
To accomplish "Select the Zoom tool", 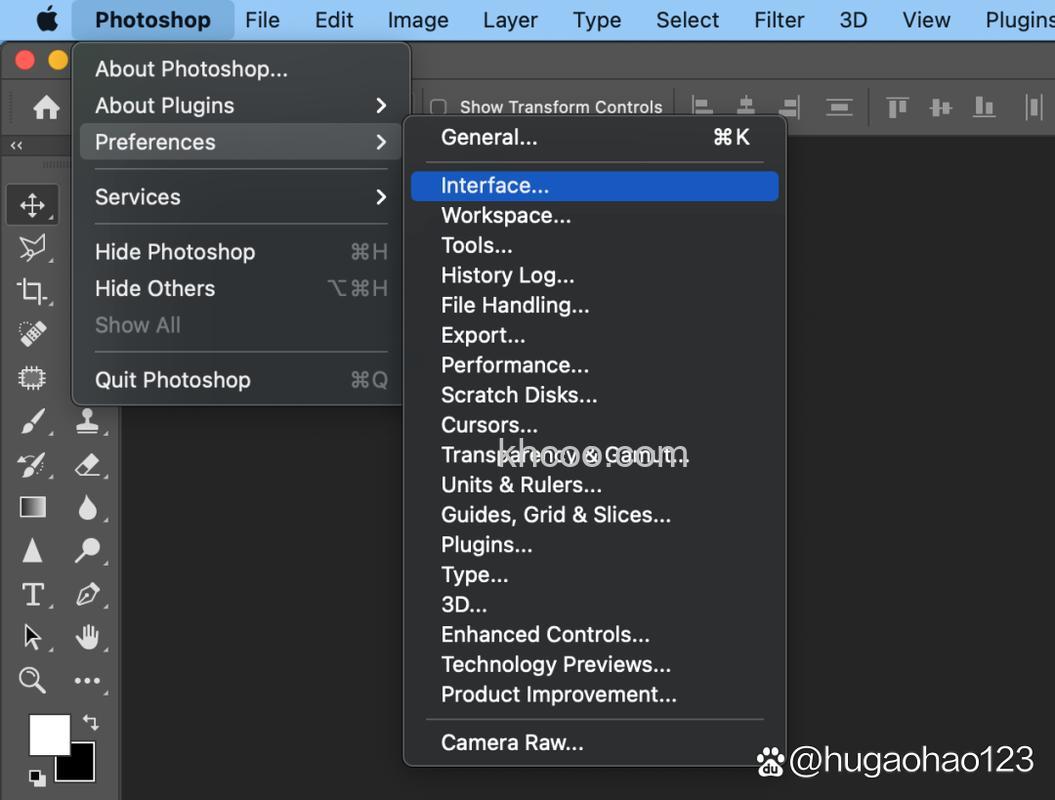I will [32, 681].
